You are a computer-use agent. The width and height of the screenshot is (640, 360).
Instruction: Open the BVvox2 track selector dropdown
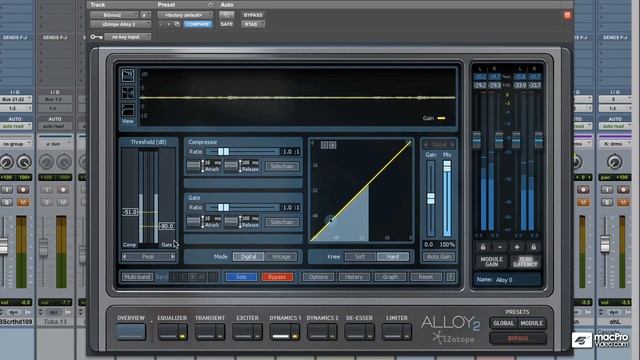[x=114, y=15]
